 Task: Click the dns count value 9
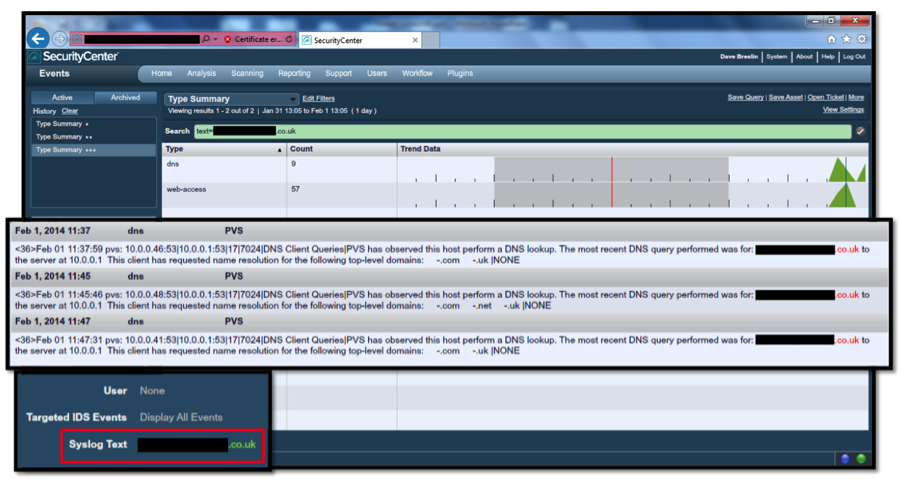click(293, 164)
